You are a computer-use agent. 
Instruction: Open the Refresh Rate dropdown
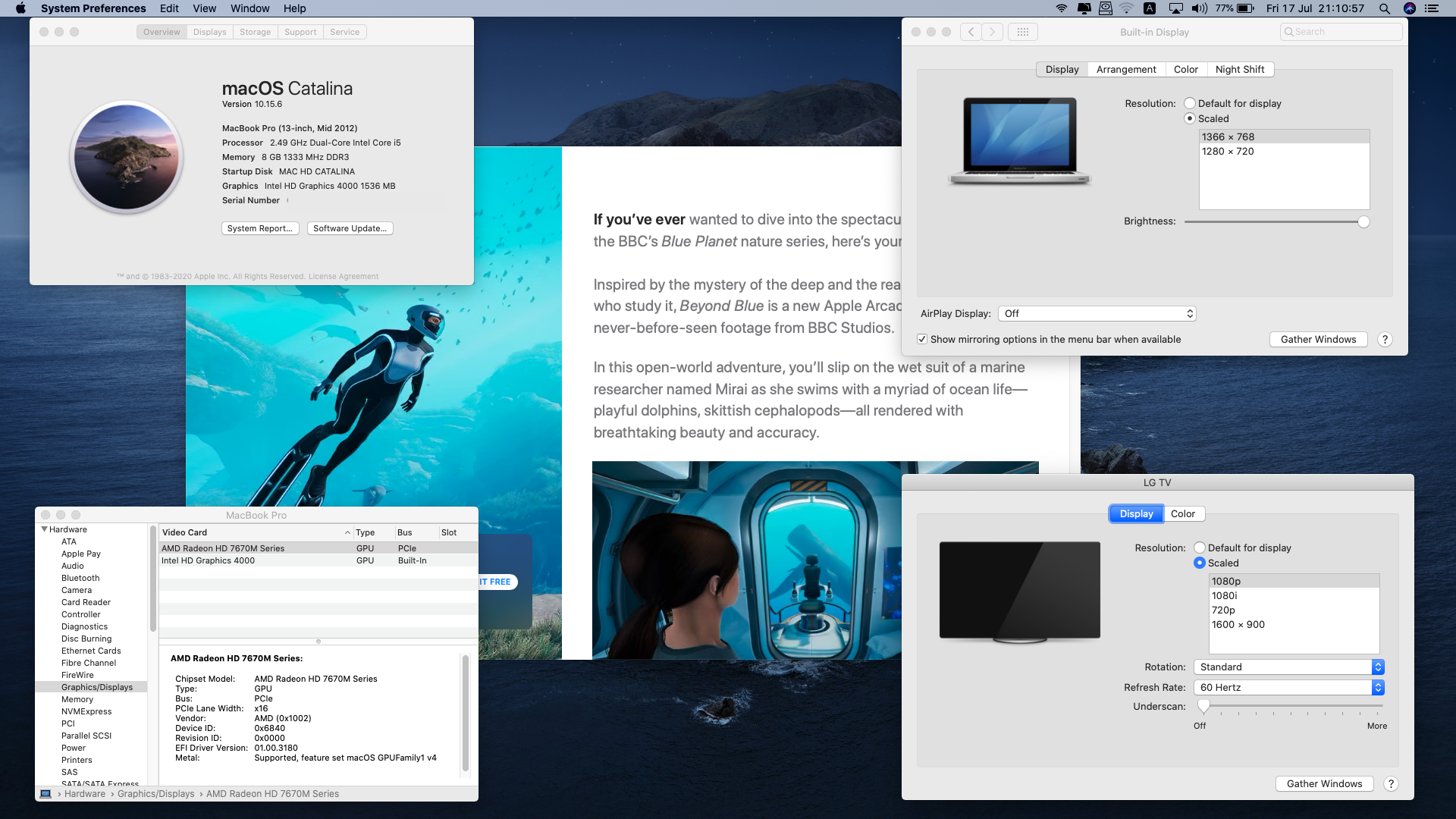[1289, 687]
